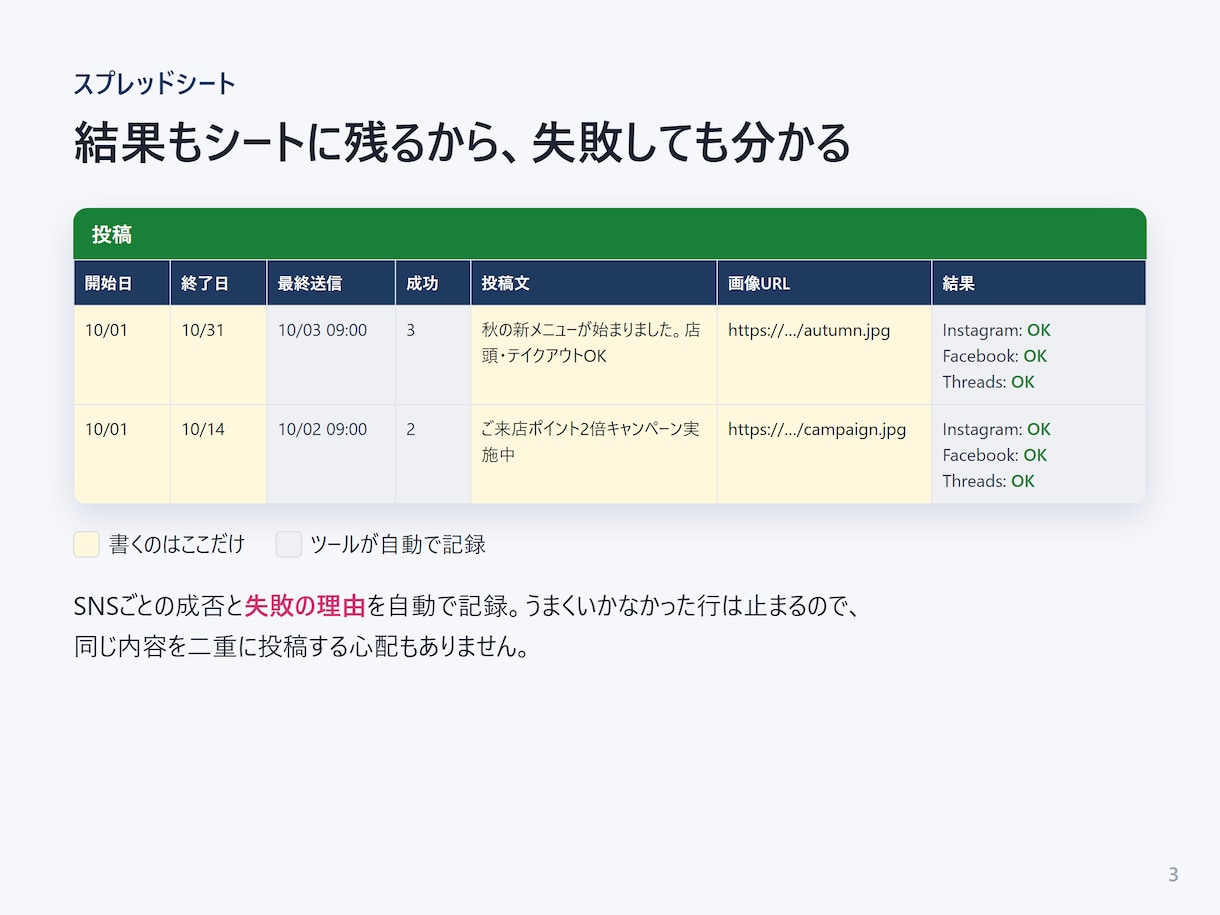The height and width of the screenshot is (915, 1220).
Task: Click Facebook: OK in campaign row
Action: [x=994, y=455]
